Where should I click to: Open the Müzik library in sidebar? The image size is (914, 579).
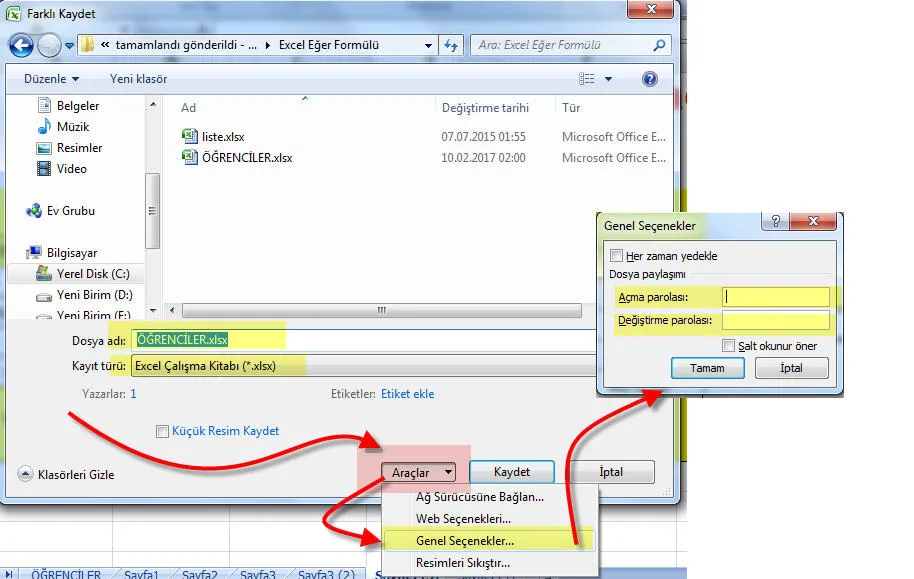(x=72, y=127)
